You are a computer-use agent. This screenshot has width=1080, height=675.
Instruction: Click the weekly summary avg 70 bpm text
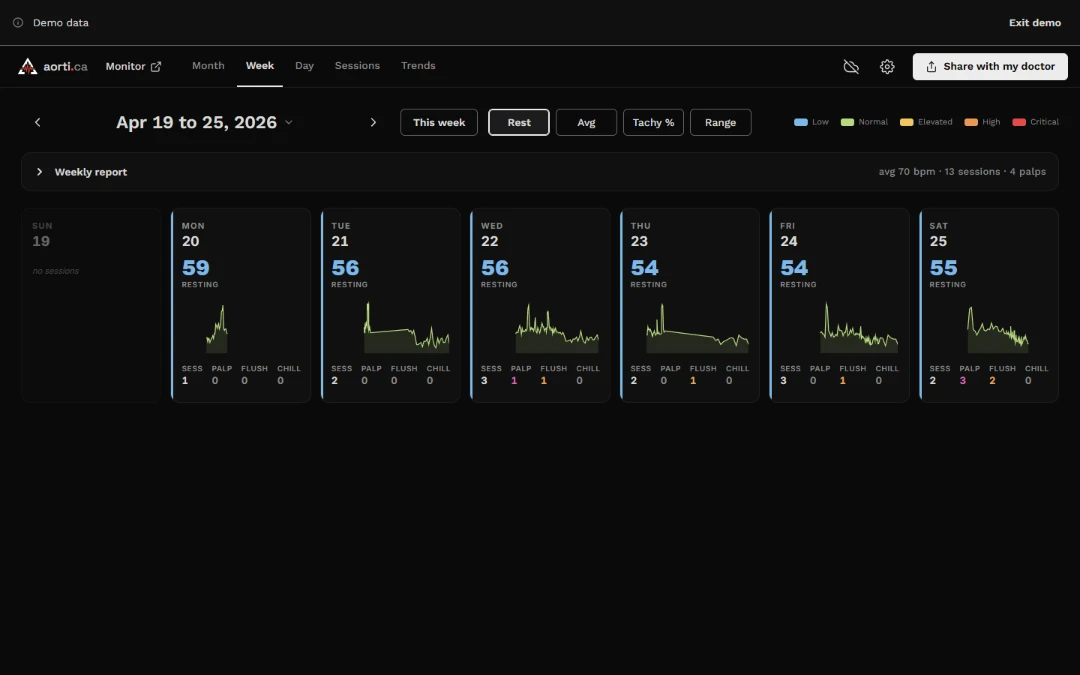pos(906,172)
